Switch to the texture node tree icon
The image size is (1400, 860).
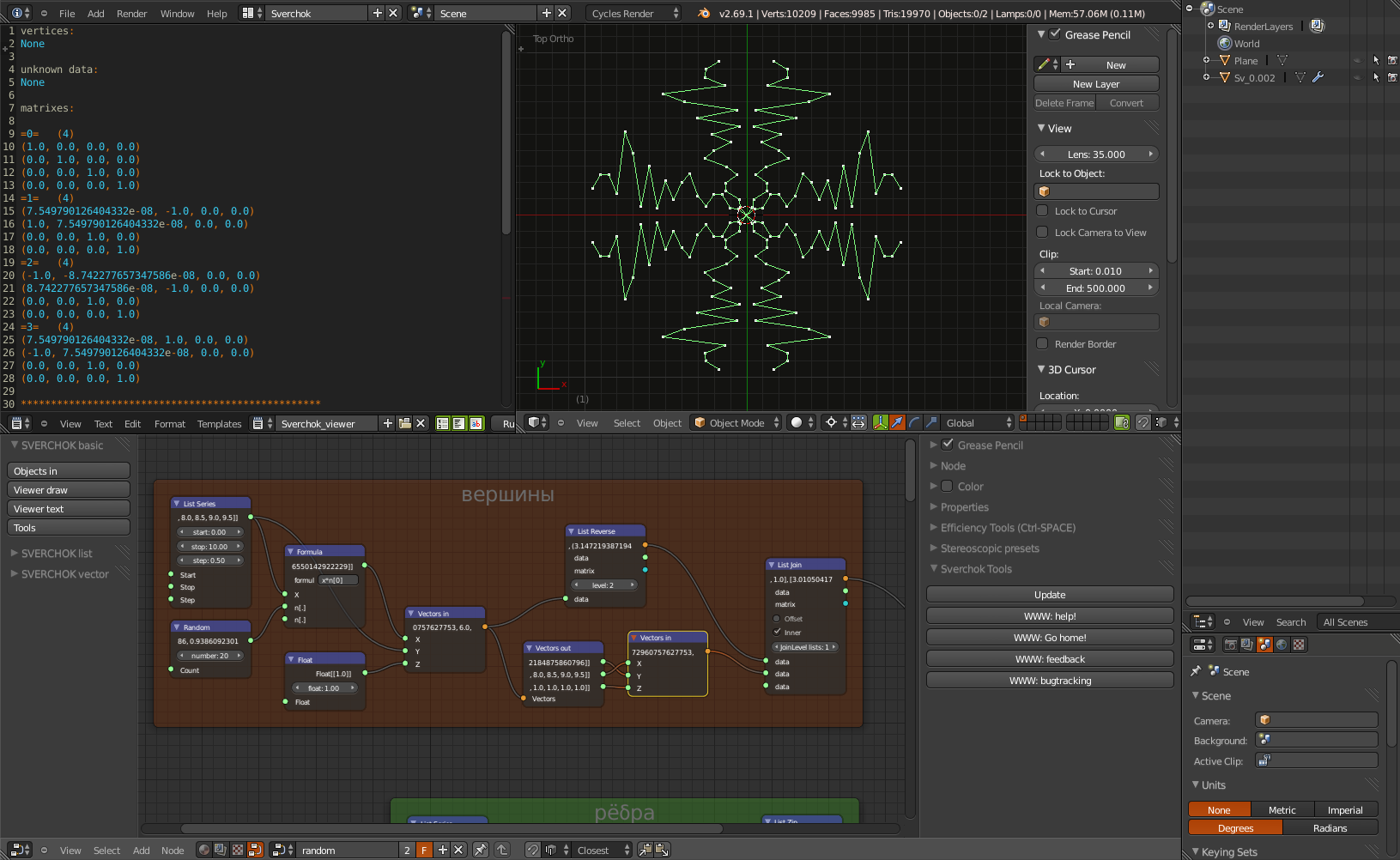pos(238,850)
